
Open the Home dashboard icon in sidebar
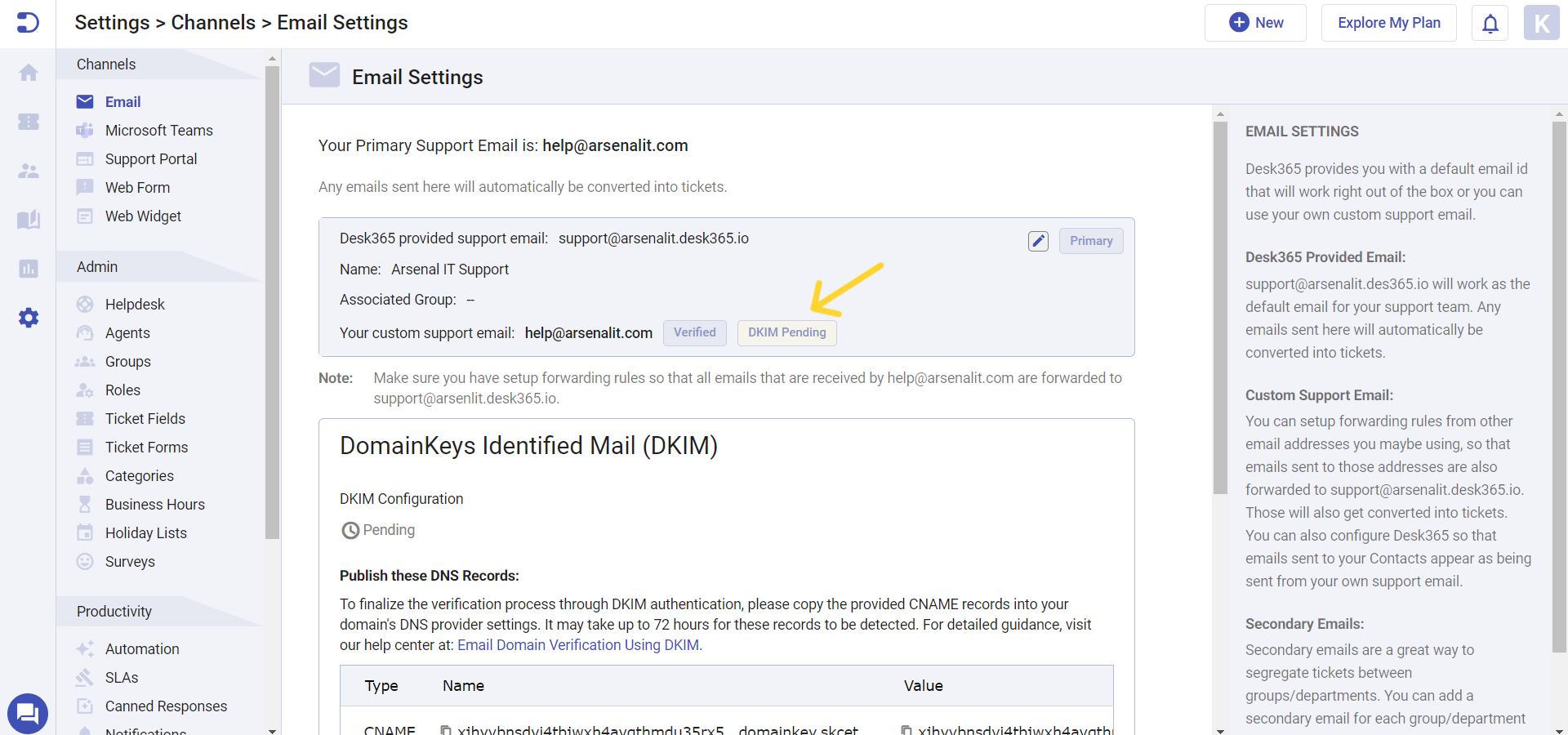pos(29,73)
